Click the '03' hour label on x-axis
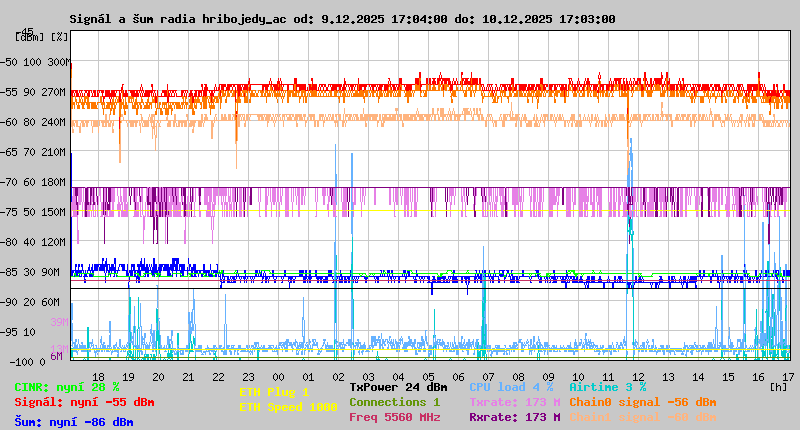The width and height of the screenshot is (800, 430). (368, 377)
